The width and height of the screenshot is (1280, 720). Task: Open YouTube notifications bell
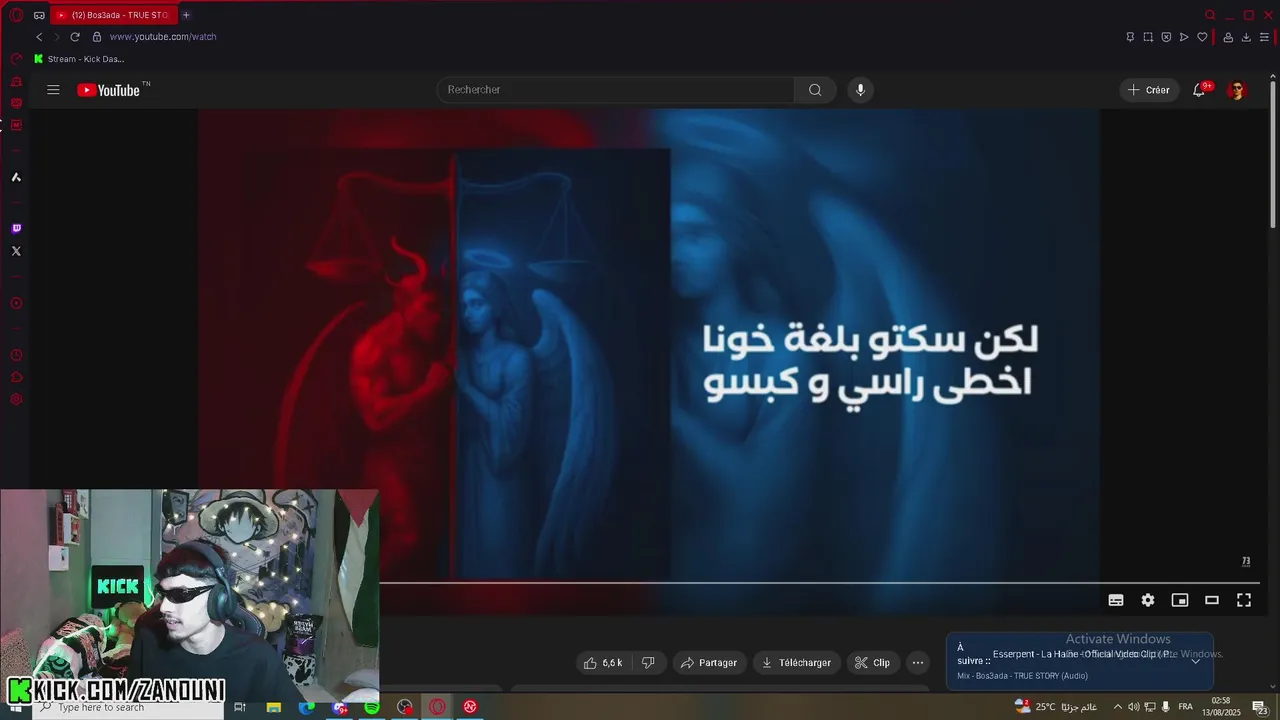pyautogui.click(x=1199, y=90)
